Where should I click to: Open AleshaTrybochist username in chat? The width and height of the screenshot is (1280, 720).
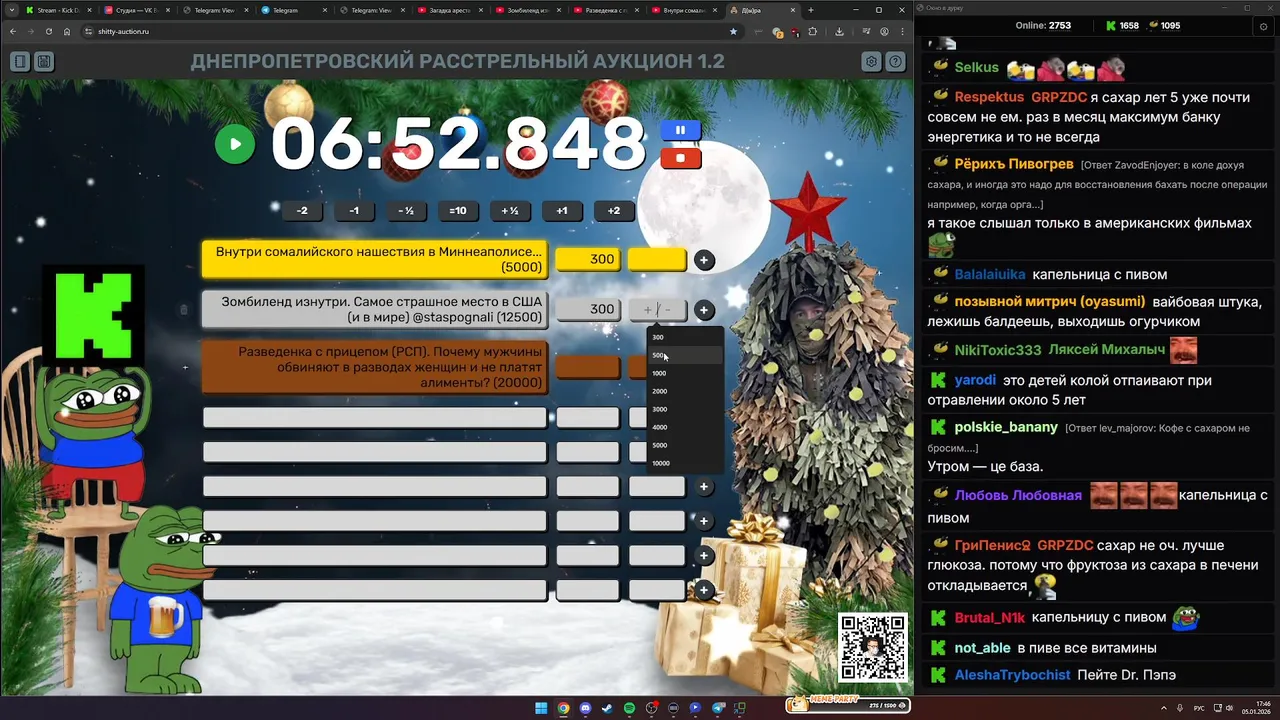click(1012, 675)
